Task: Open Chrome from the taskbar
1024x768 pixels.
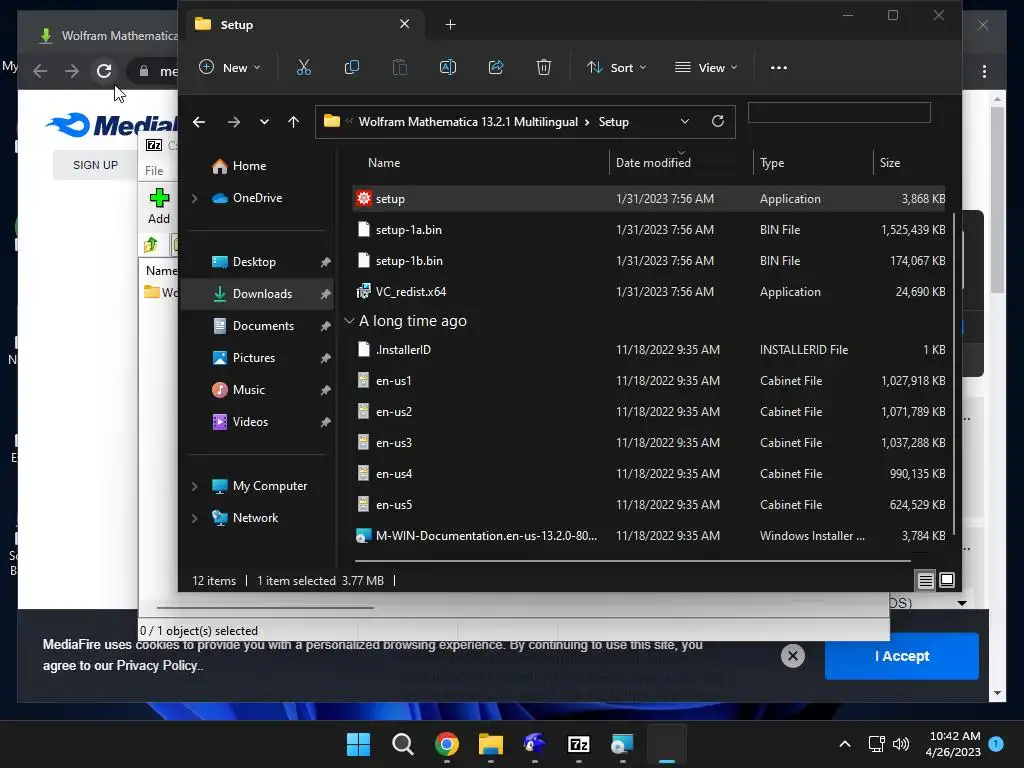Action: pos(447,744)
